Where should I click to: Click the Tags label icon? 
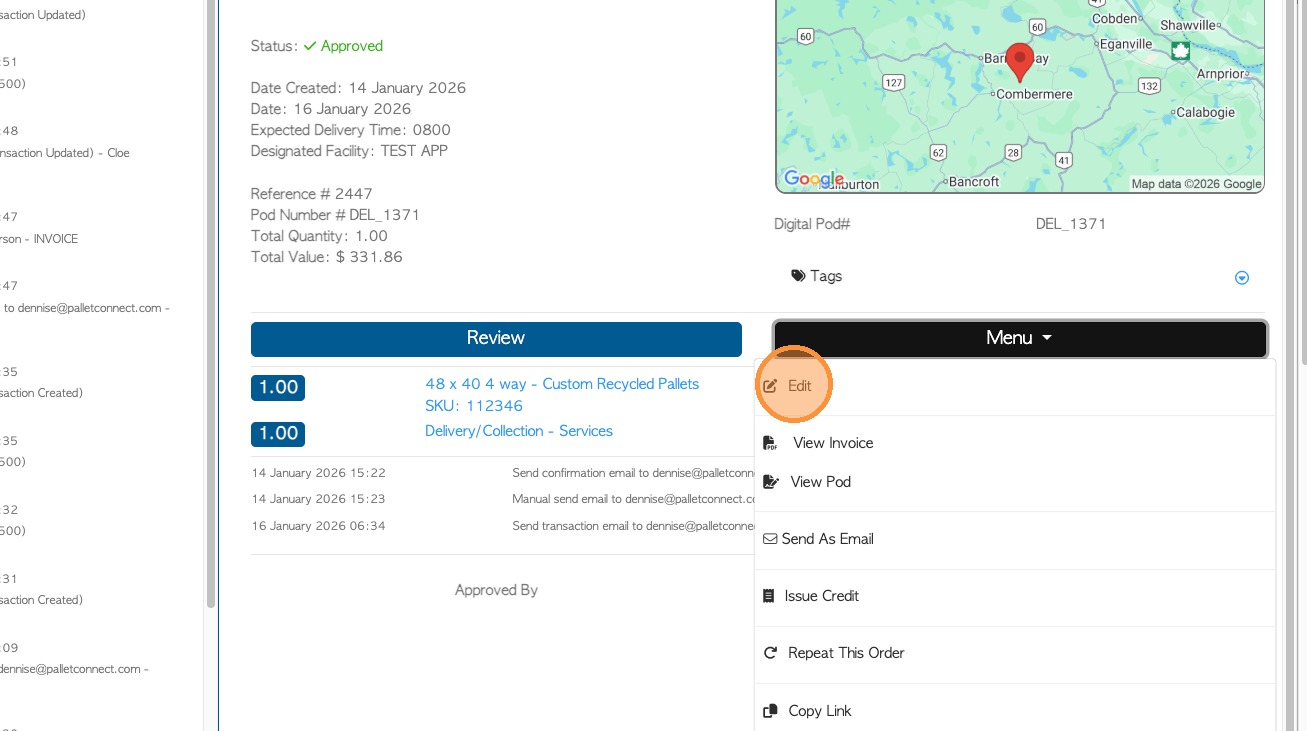[x=798, y=276]
